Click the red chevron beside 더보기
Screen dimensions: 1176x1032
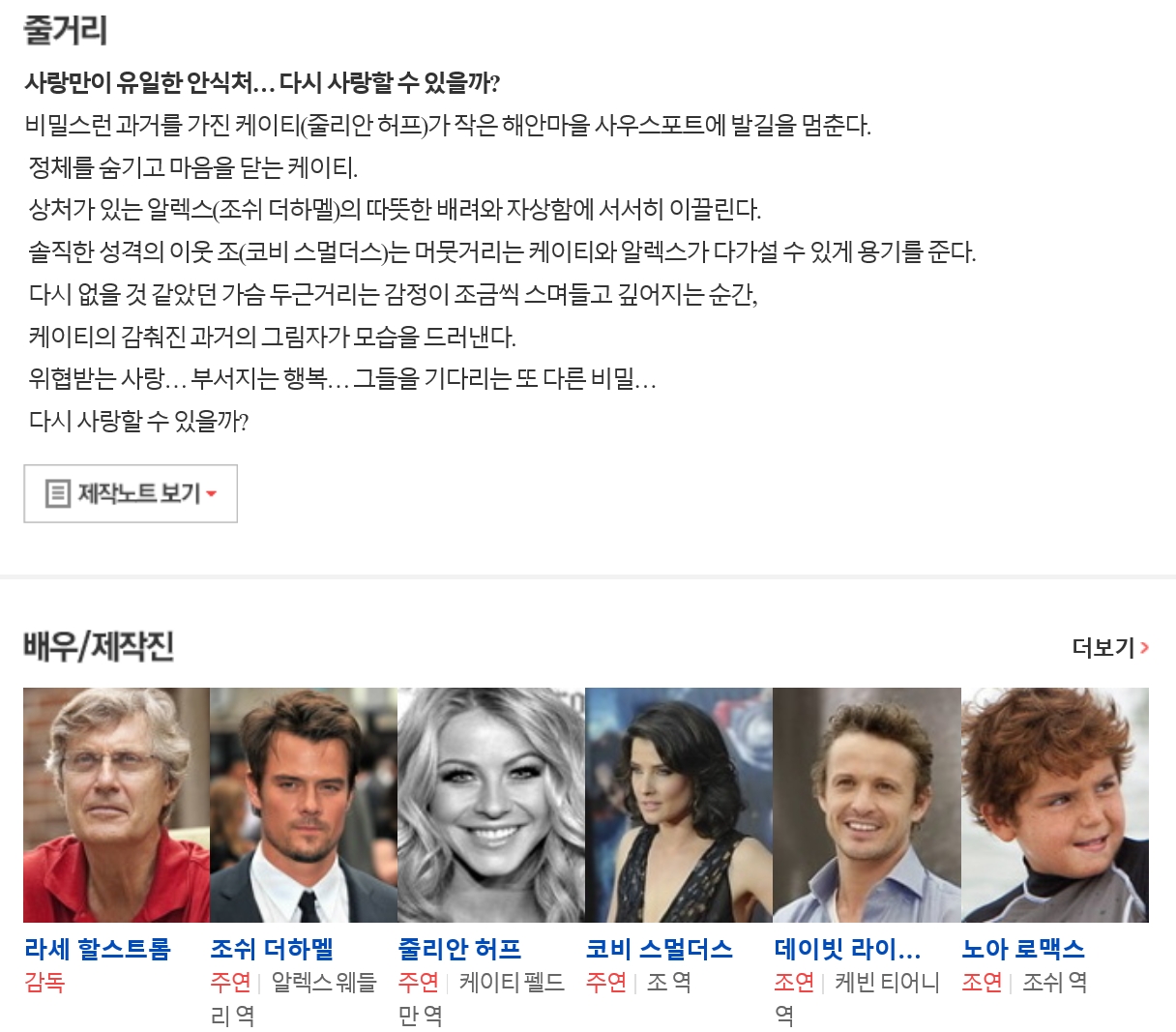tap(1144, 647)
